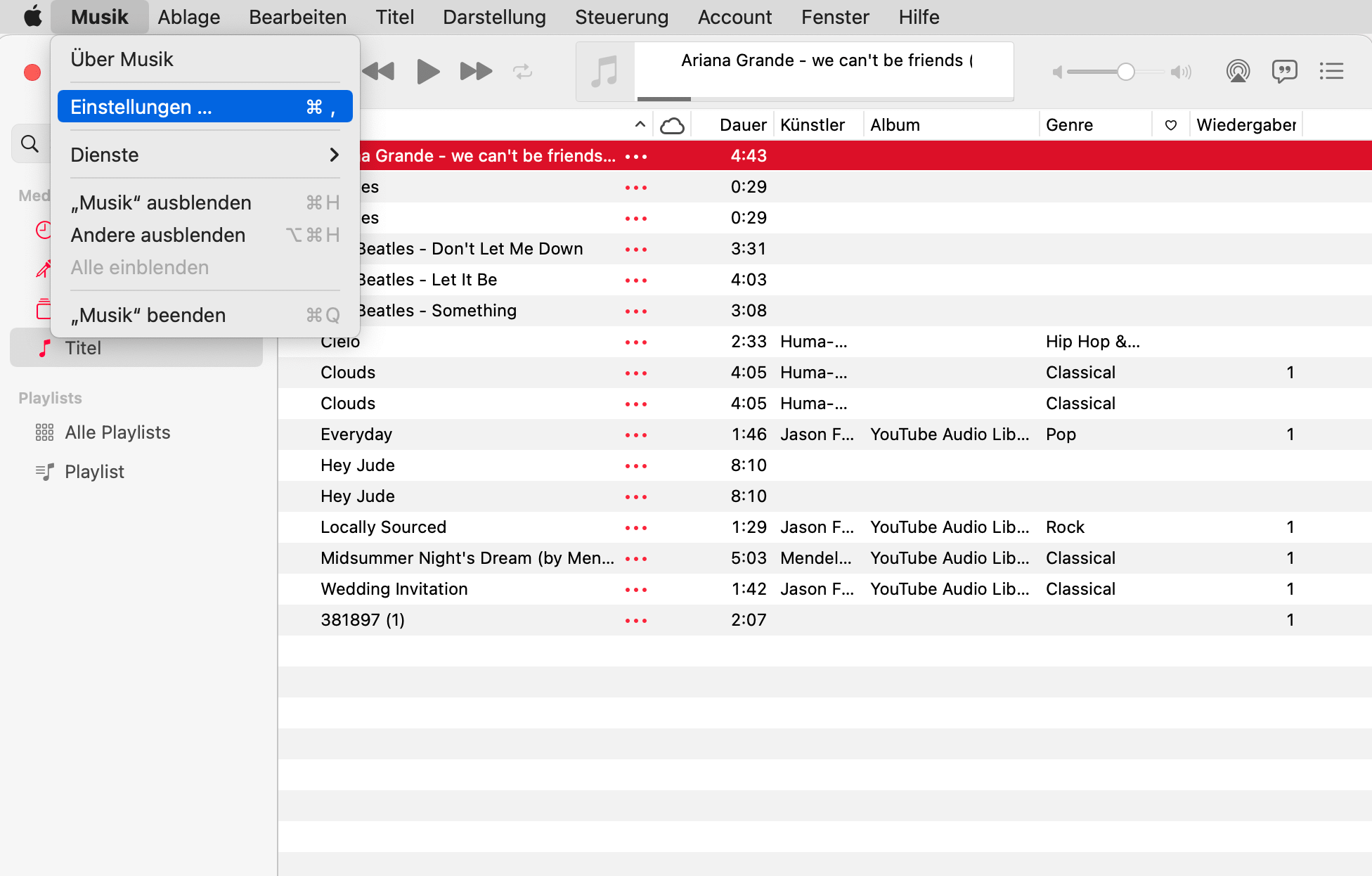This screenshot has height=876, width=1372.
Task: Open the lyrics speech bubble icon
Action: 1284,71
